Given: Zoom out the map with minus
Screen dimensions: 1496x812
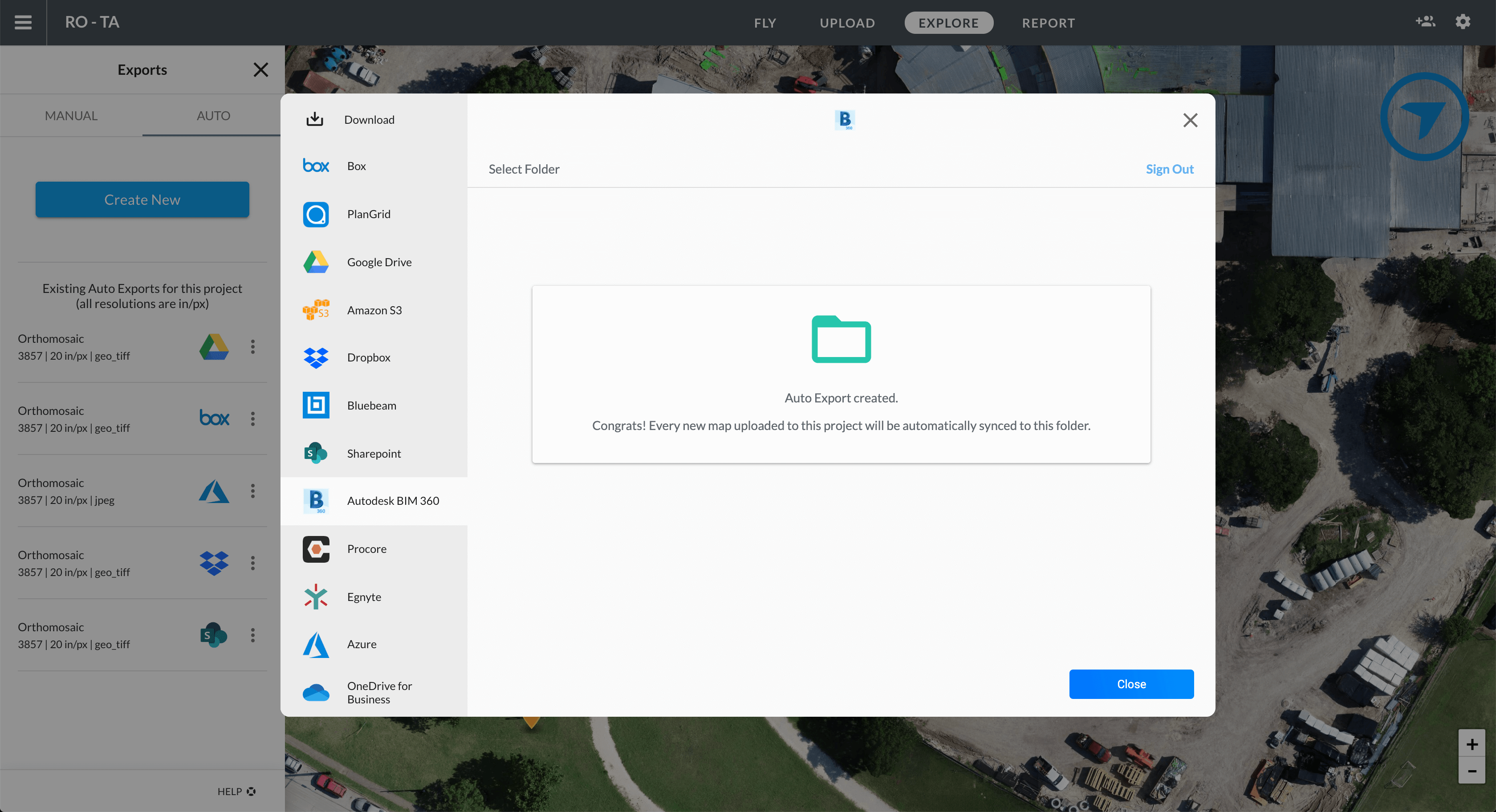Looking at the screenshot, I should (x=1472, y=771).
